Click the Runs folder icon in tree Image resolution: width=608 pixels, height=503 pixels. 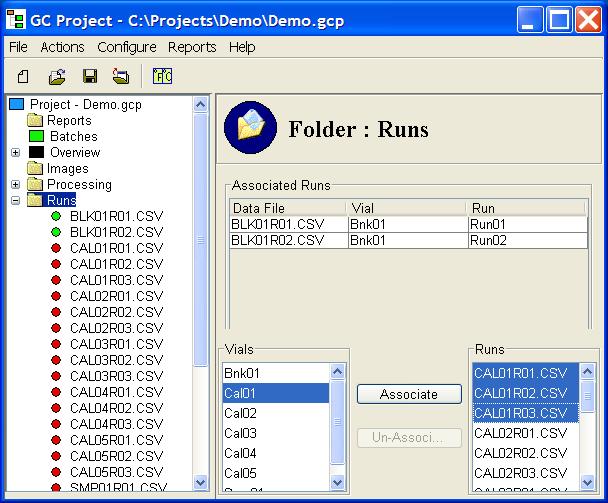pos(35,200)
